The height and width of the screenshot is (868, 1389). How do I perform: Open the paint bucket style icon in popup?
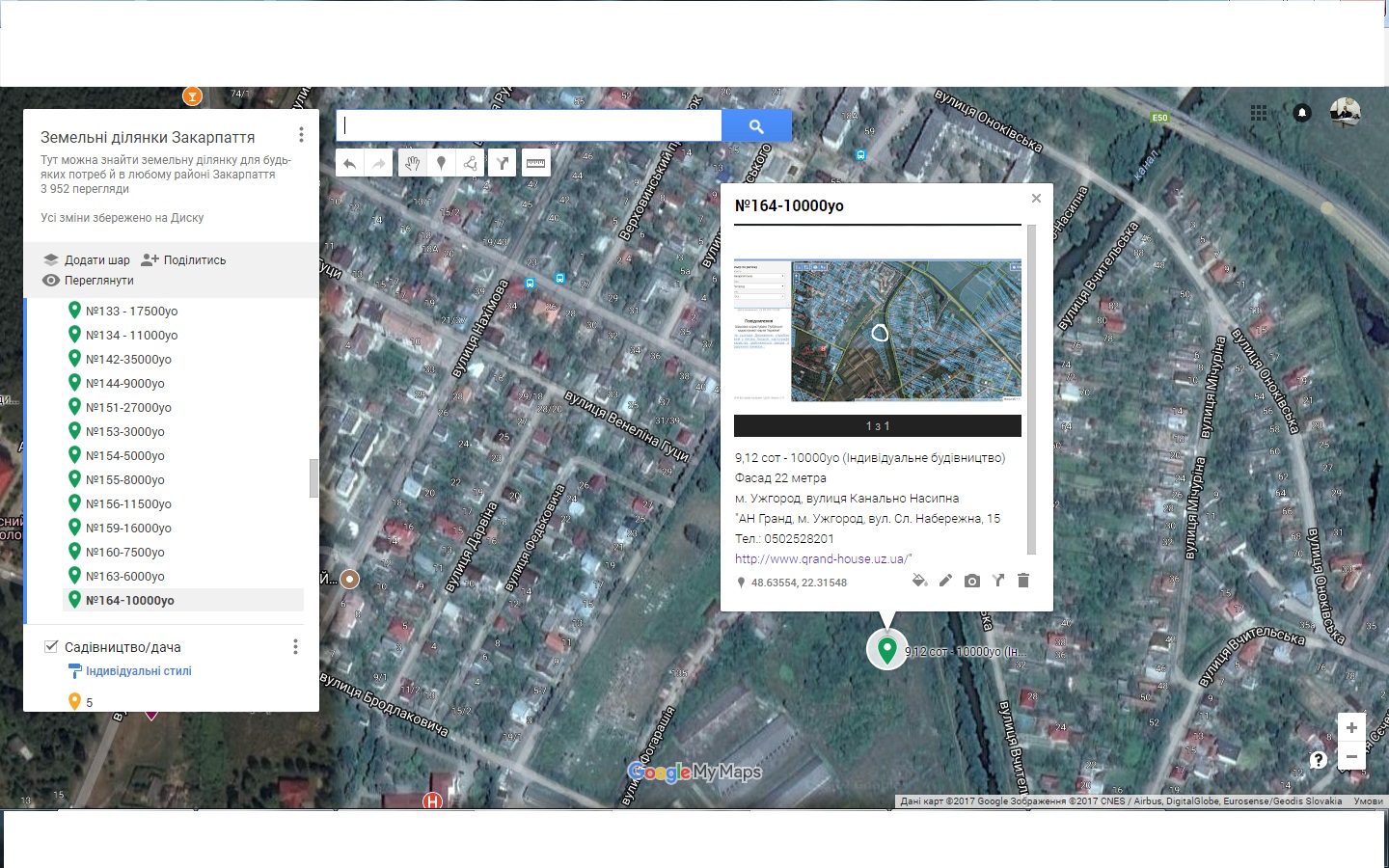coord(919,581)
